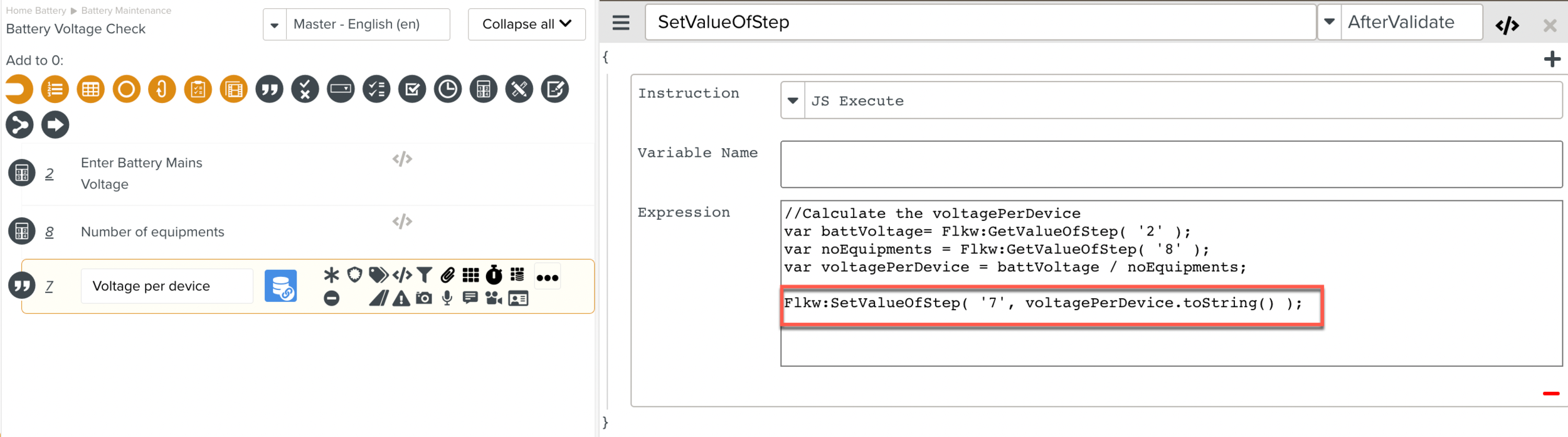Open code indicator for Number of equipments
This screenshot has width=1568, height=437.
402,222
